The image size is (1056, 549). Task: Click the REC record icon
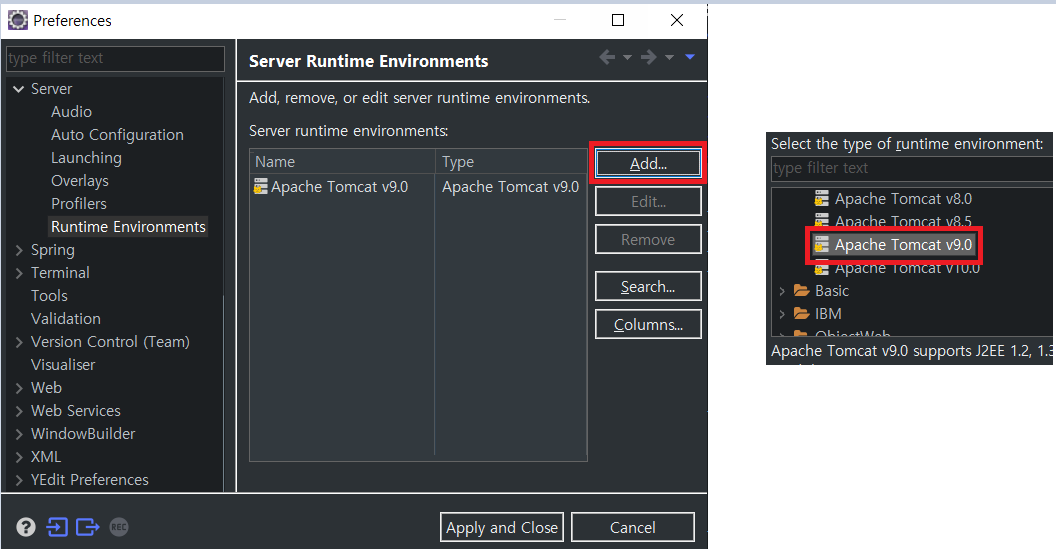[119, 527]
